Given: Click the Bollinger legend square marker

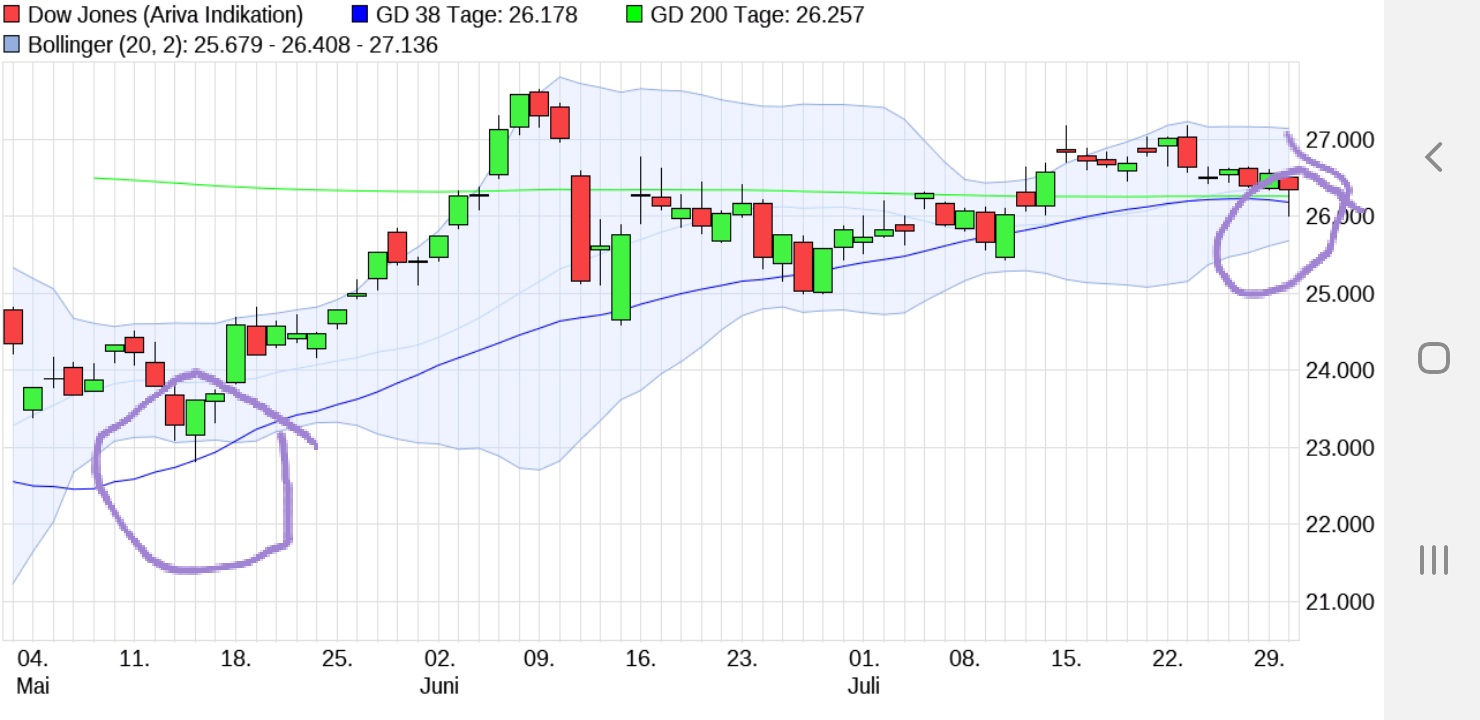Looking at the screenshot, I should coord(13,44).
